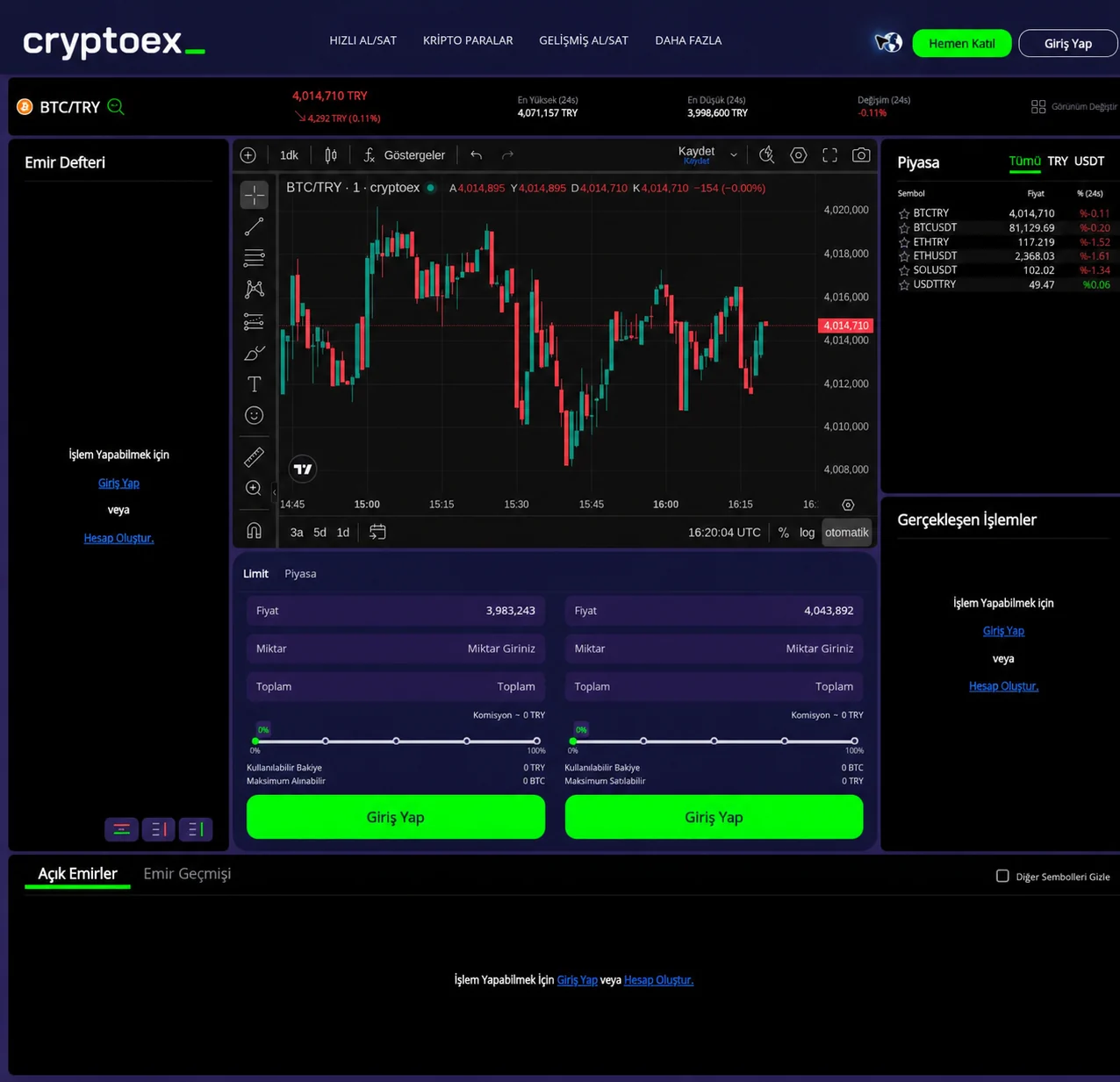Screen dimensions: 1120x1082
Task: Favorite the ETHUSDT star
Action: click(x=904, y=256)
